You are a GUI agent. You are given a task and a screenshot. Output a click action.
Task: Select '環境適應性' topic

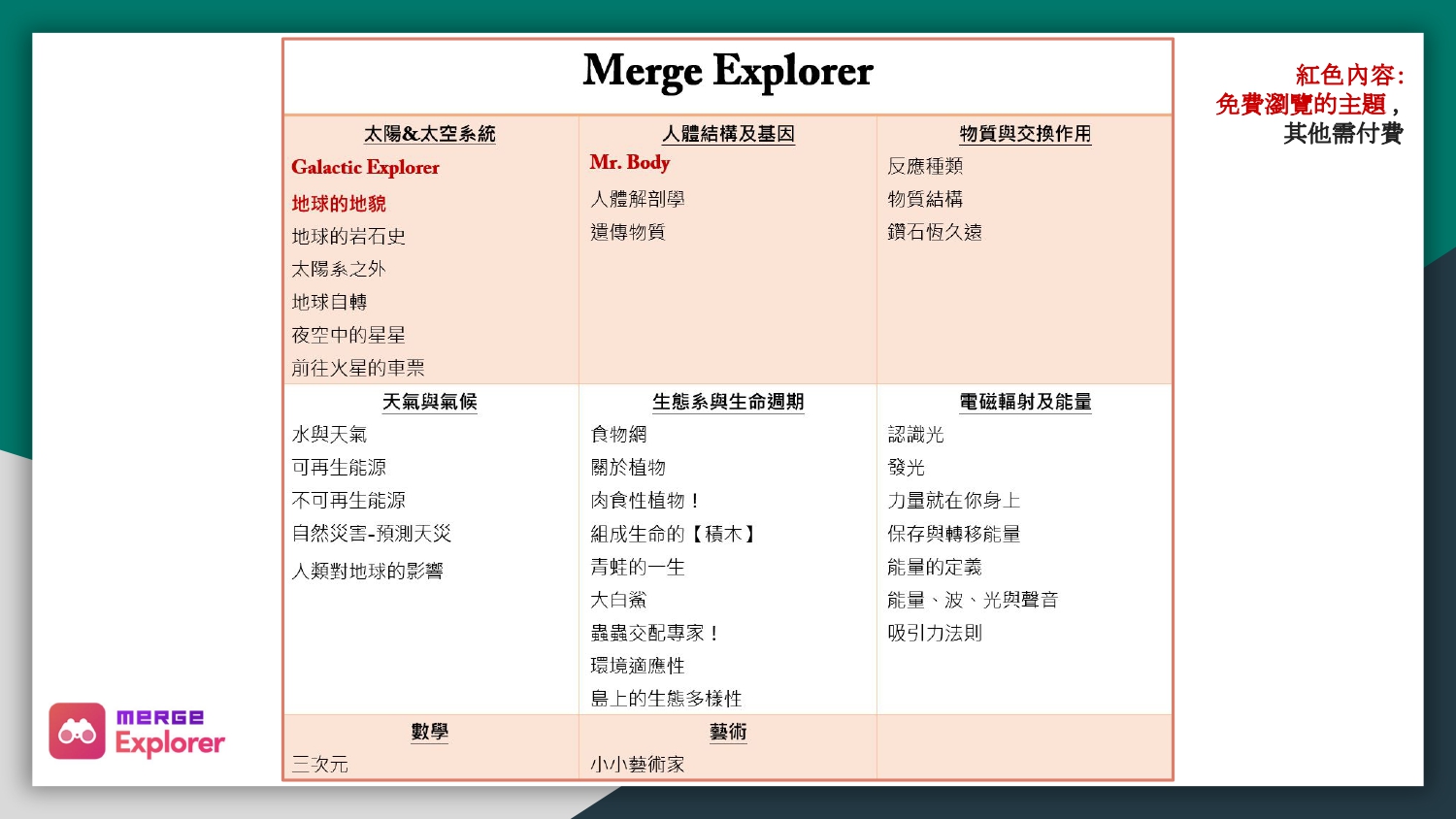tap(638, 667)
